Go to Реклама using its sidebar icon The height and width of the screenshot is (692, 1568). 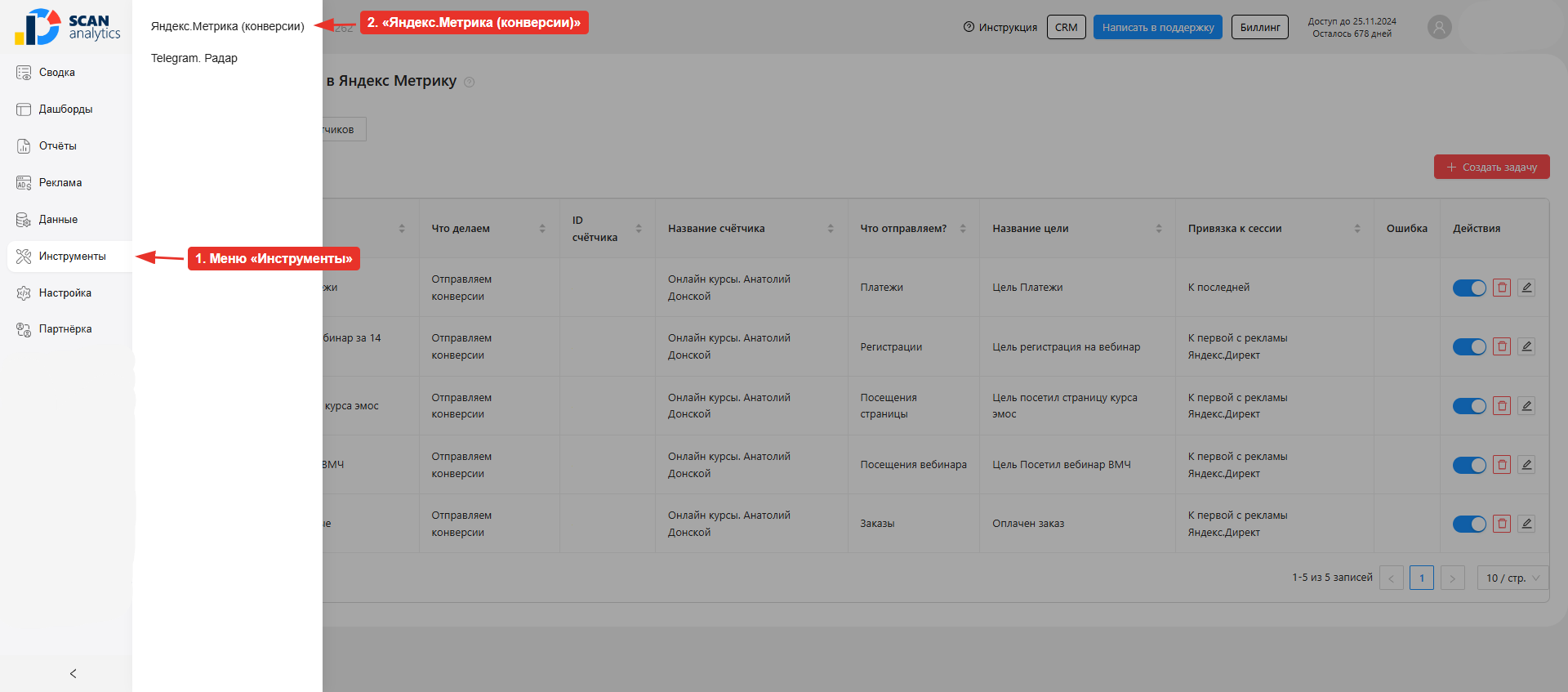(x=24, y=183)
